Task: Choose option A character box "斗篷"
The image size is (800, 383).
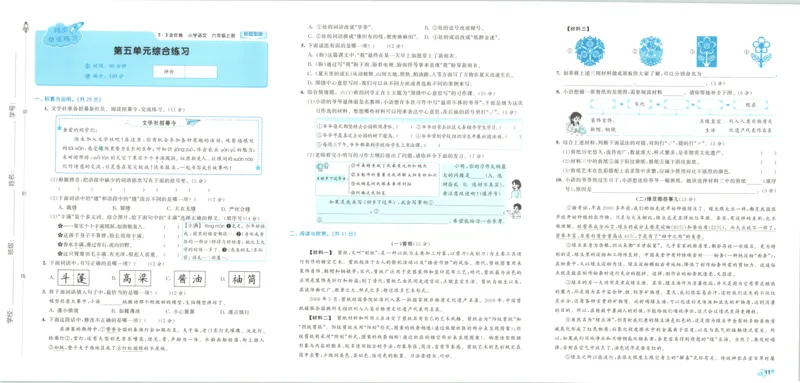Action: point(73,278)
